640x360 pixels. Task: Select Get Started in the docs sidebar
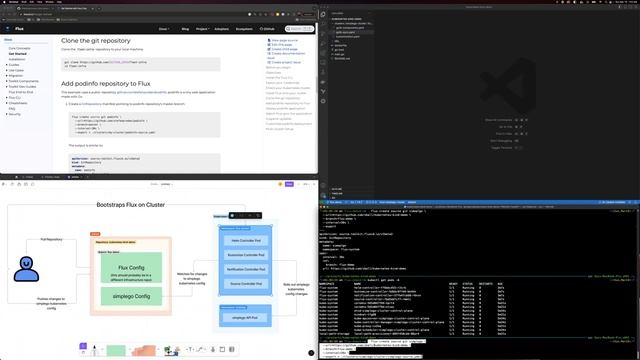[18, 54]
